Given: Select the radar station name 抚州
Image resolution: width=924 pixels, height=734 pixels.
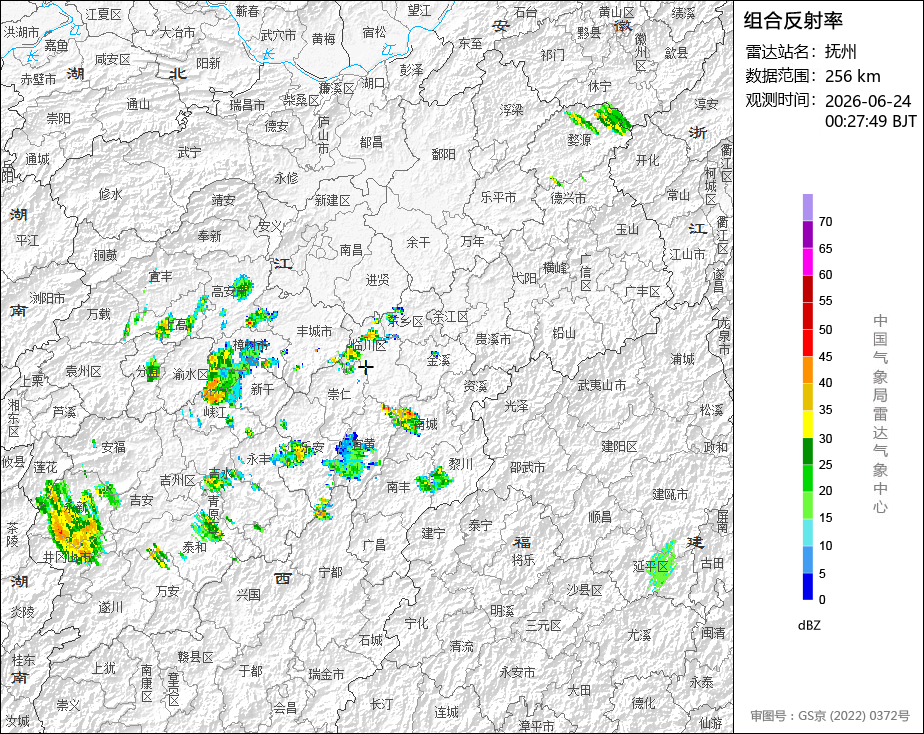Looking at the screenshot, I should pos(840,52).
